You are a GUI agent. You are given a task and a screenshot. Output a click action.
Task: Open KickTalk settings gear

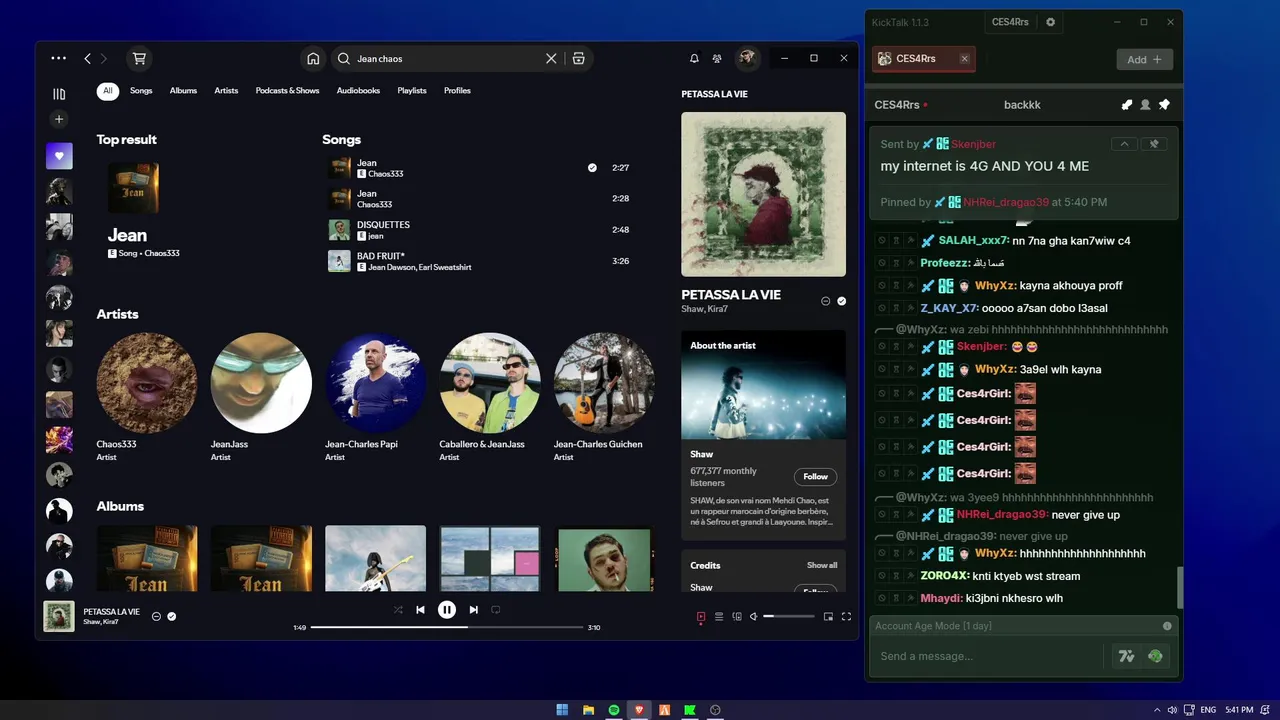(1050, 22)
